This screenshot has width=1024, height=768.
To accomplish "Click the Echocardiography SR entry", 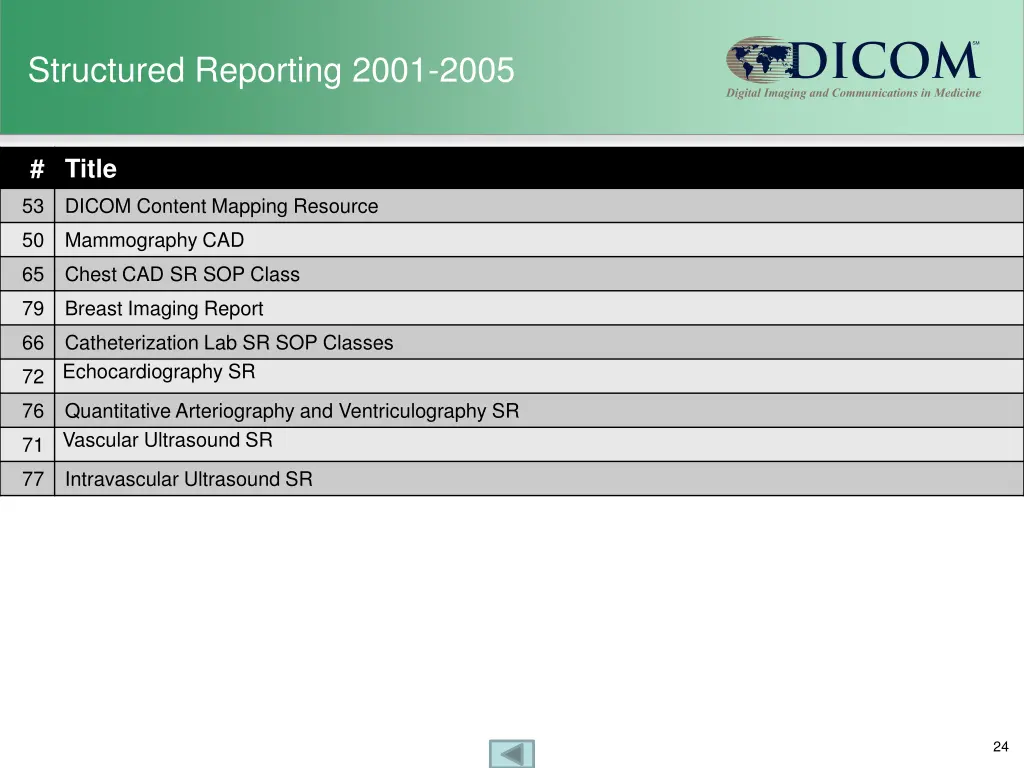I will [159, 372].
